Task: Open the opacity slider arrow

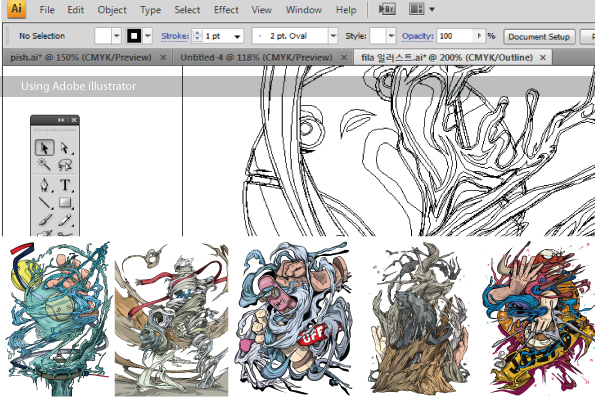Action: pyautogui.click(x=480, y=36)
